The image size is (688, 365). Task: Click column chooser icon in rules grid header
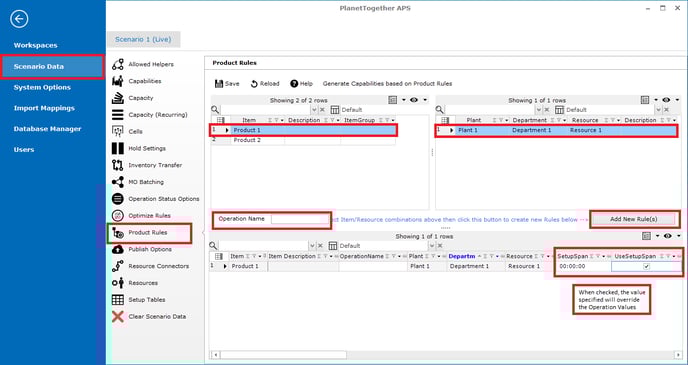point(219,256)
